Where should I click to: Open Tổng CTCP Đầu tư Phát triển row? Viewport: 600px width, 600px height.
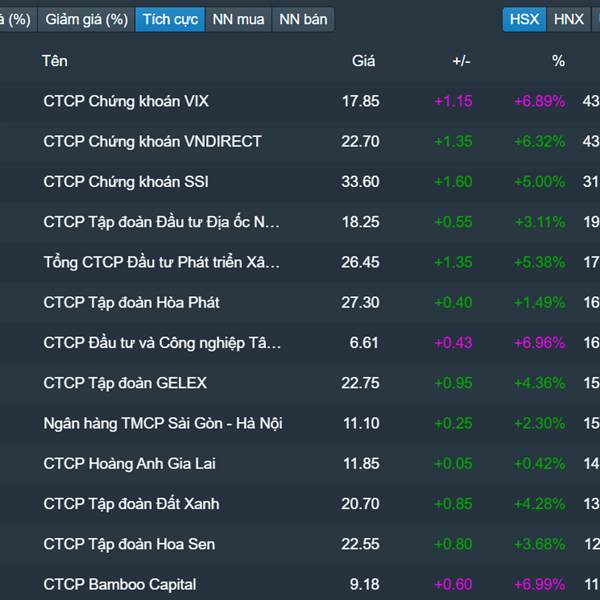click(x=161, y=262)
